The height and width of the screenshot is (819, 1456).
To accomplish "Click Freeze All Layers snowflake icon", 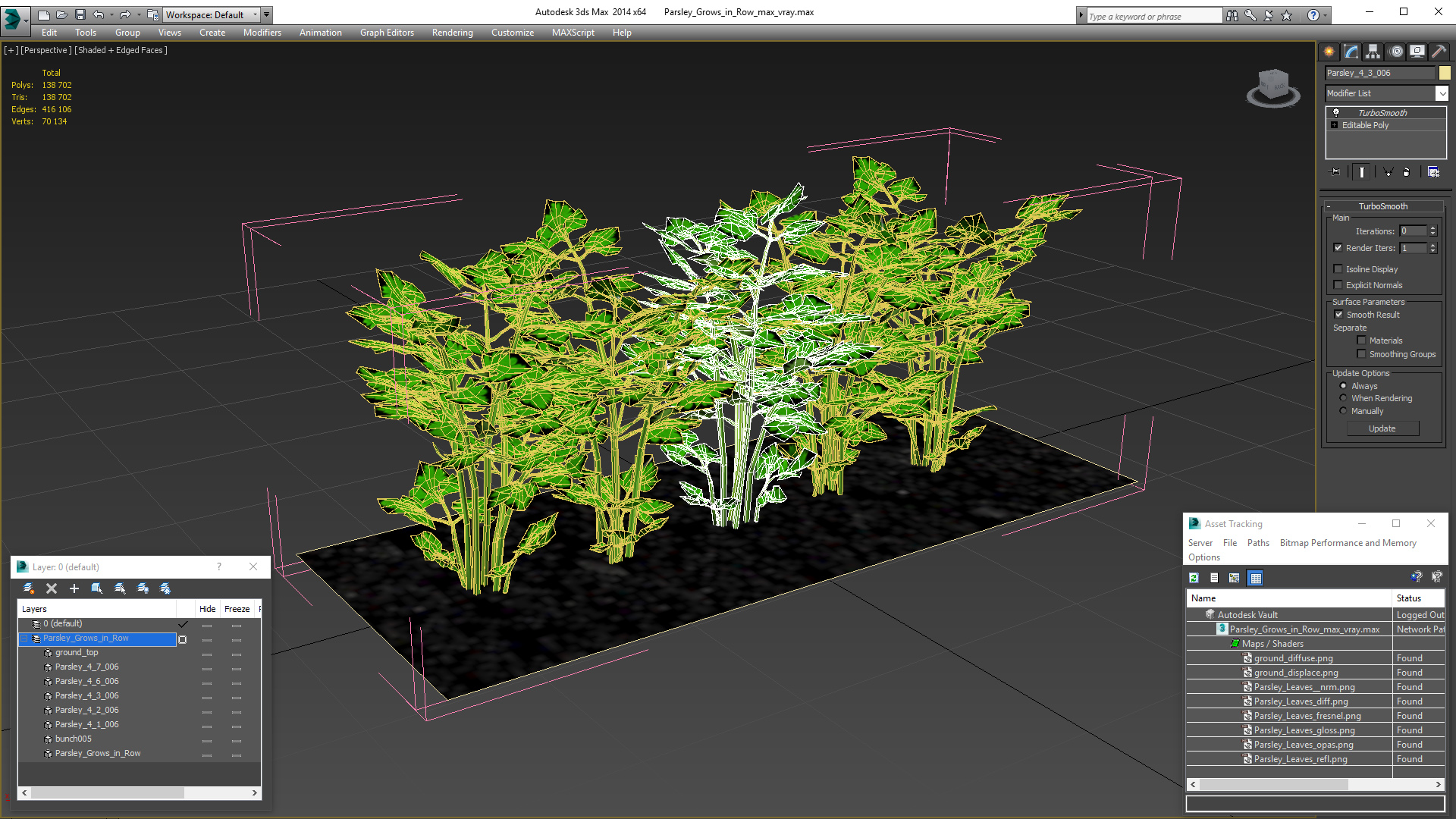I will (165, 588).
